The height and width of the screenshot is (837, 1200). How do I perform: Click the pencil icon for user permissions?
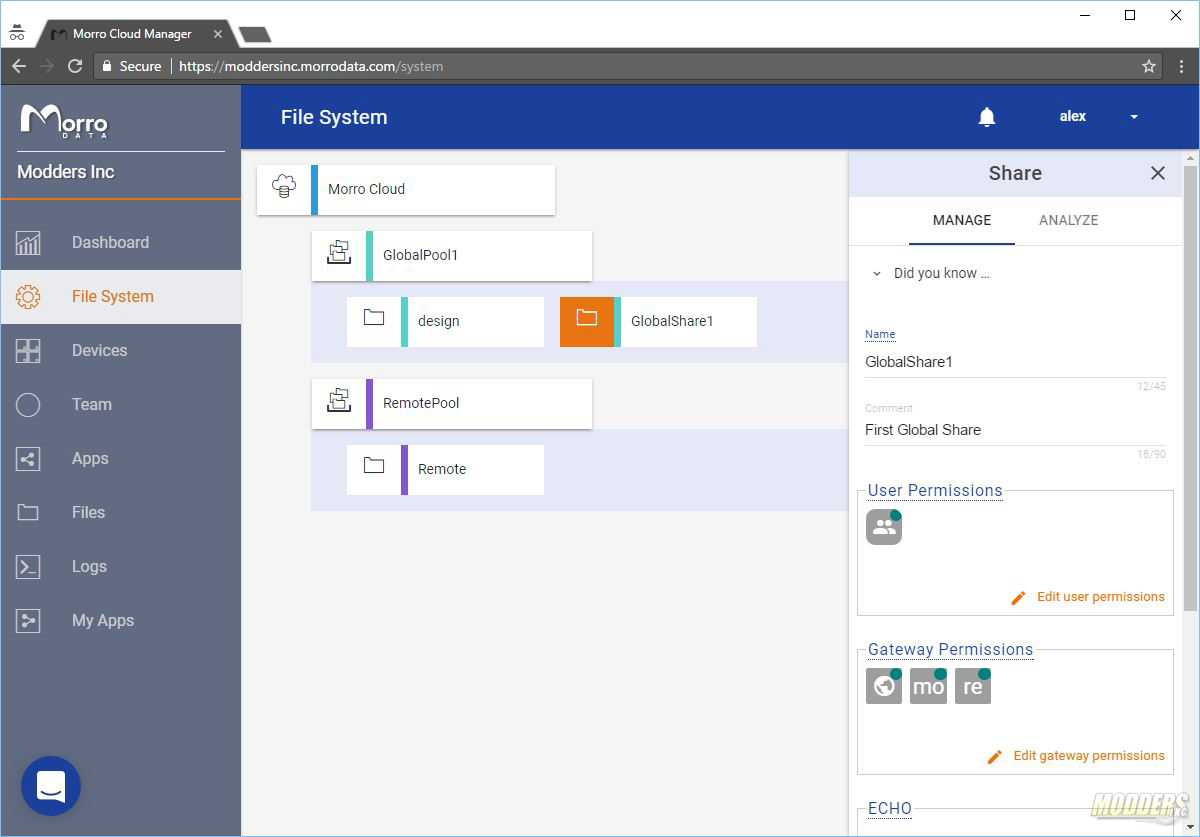[1018, 597]
